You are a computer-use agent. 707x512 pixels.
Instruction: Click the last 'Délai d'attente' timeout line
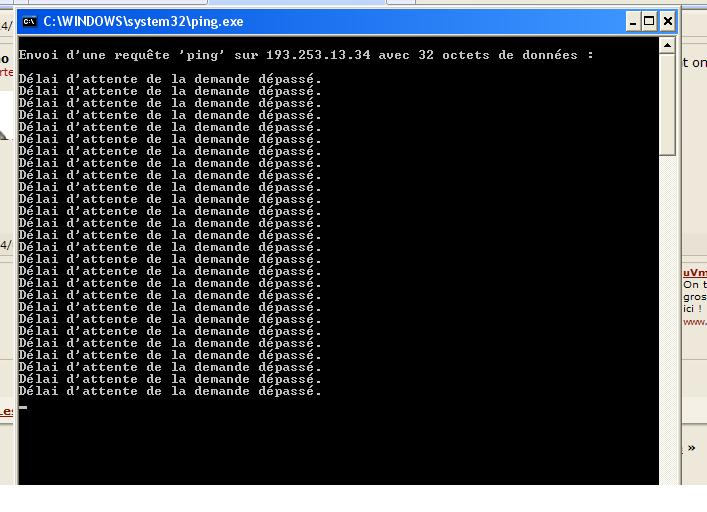[170, 391]
